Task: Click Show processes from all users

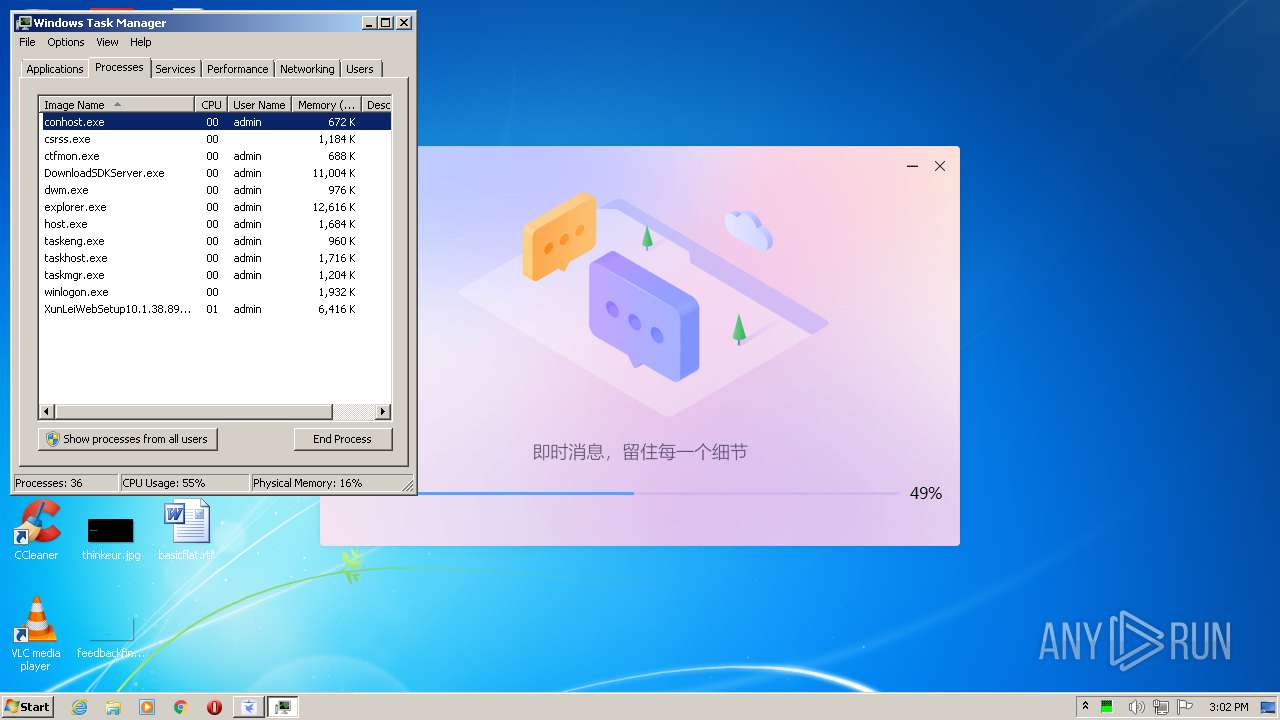Action: coord(128,439)
